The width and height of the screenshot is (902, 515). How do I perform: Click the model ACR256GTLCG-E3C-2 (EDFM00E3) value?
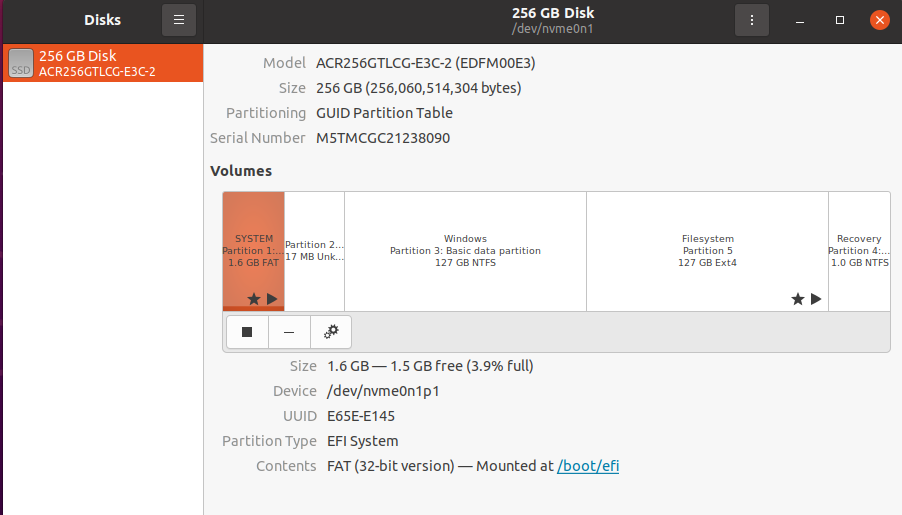coord(426,63)
